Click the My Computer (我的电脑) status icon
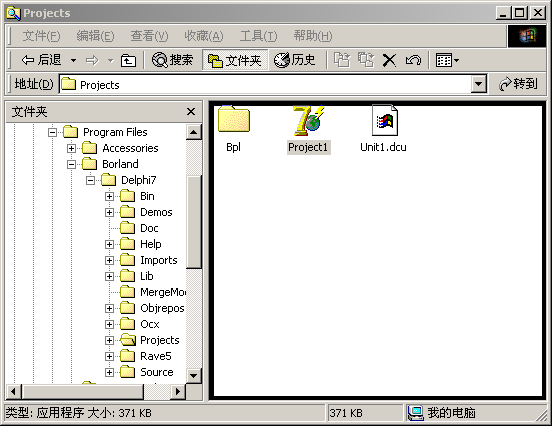 tap(415, 413)
